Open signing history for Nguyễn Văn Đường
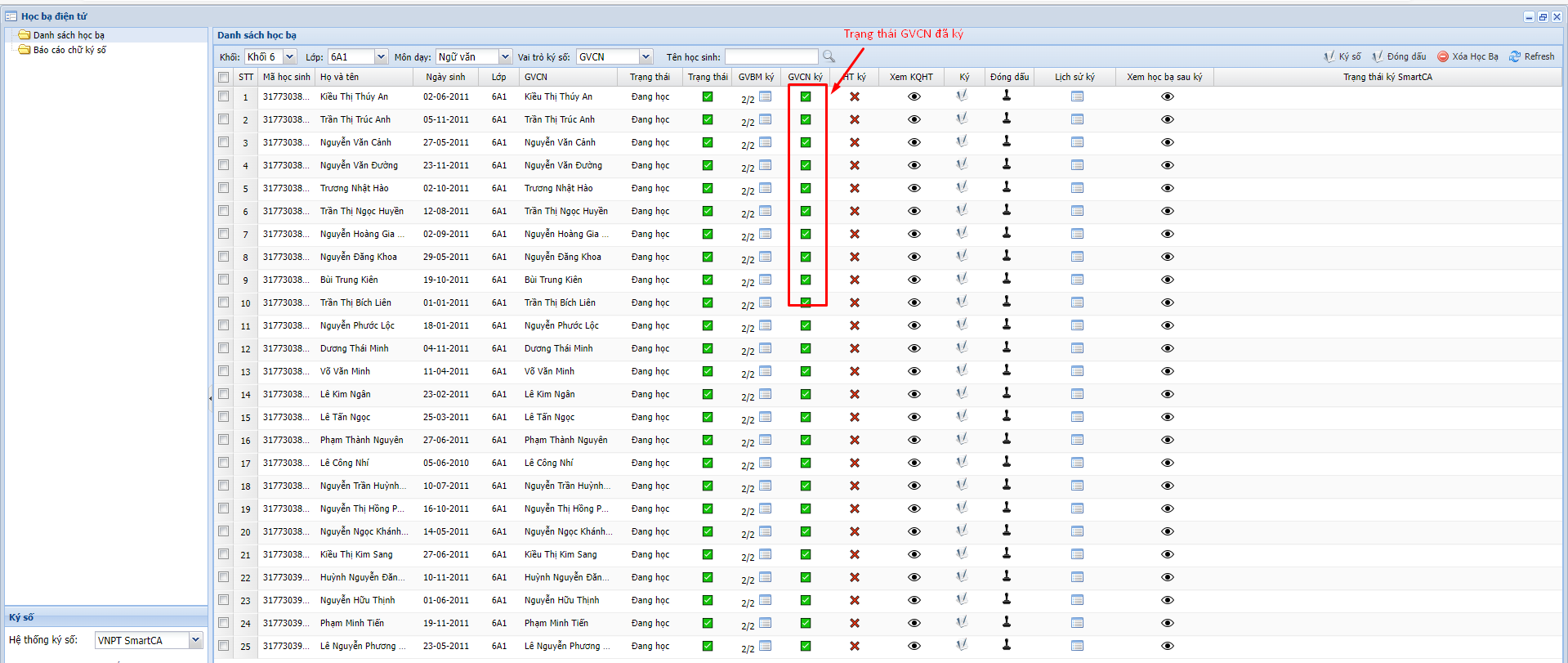 tap(1077, 165)
